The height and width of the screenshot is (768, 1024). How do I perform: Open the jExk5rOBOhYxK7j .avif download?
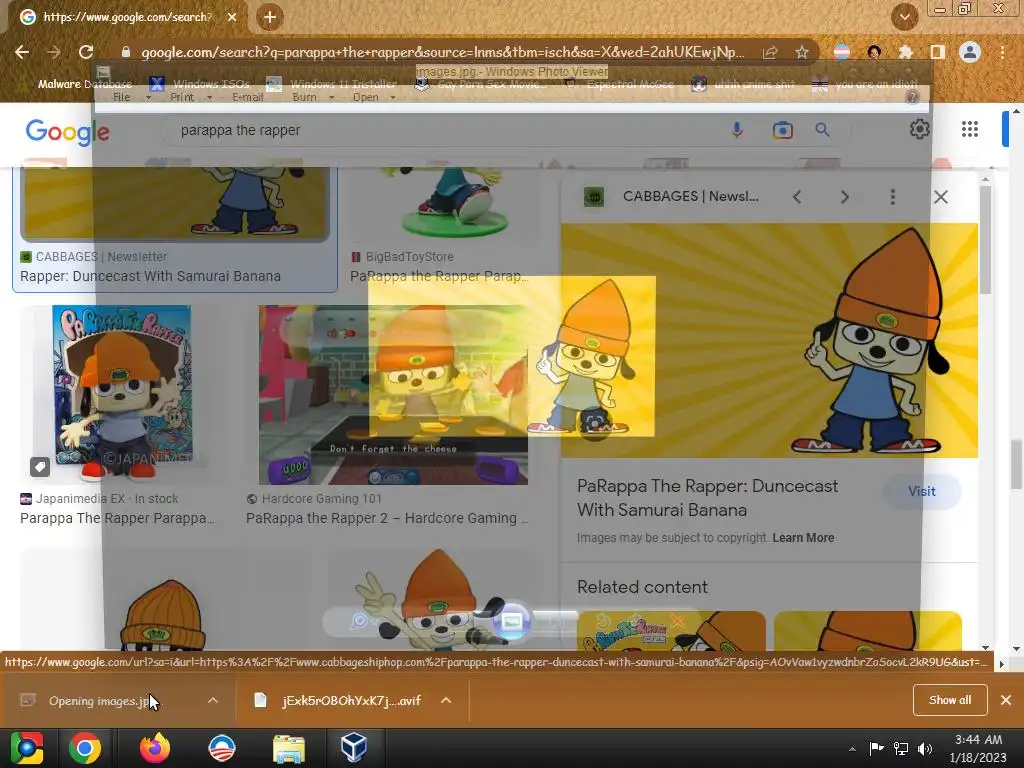click(x=351, y=700)
